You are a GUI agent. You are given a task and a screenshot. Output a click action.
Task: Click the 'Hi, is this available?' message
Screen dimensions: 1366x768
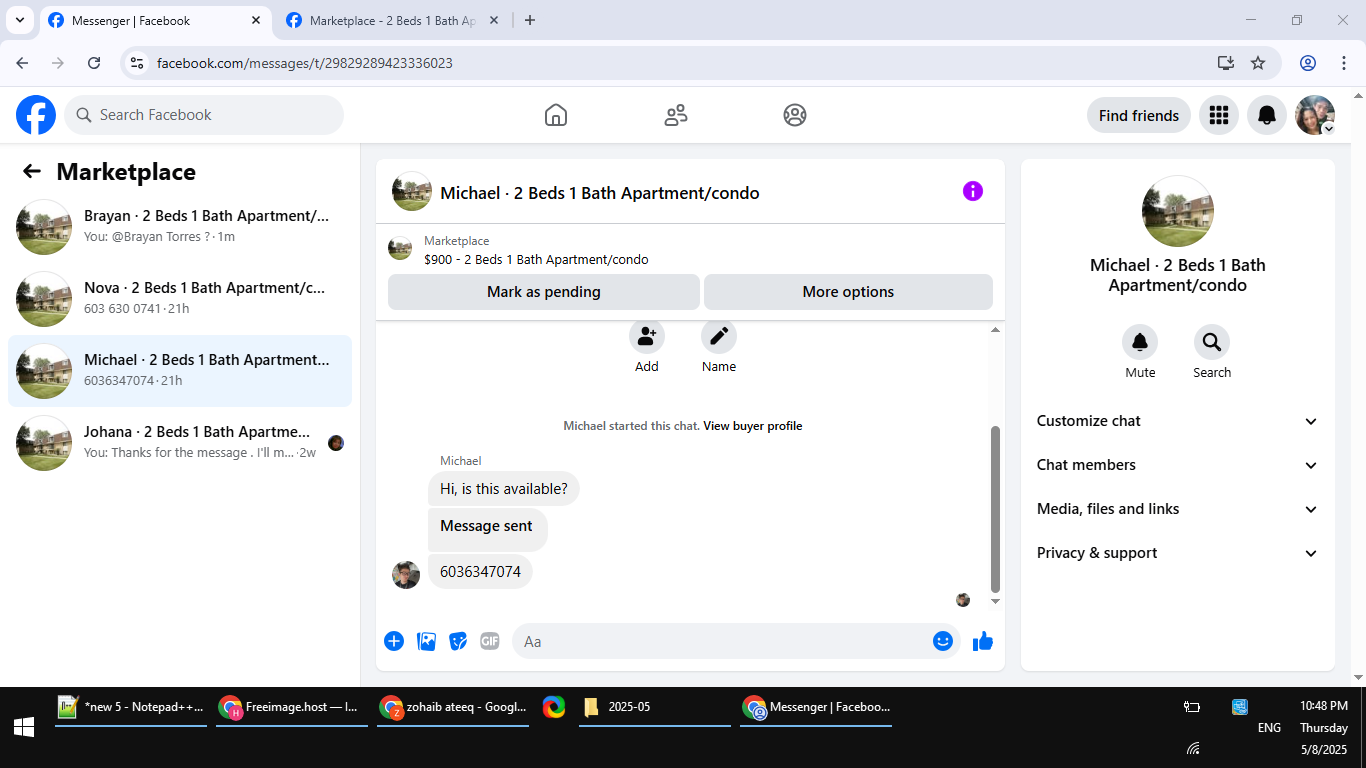coord(504,489)
